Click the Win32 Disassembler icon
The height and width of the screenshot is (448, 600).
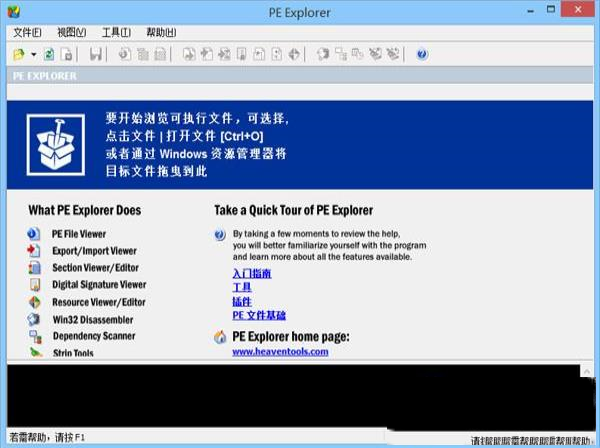(x=34, y=319)
